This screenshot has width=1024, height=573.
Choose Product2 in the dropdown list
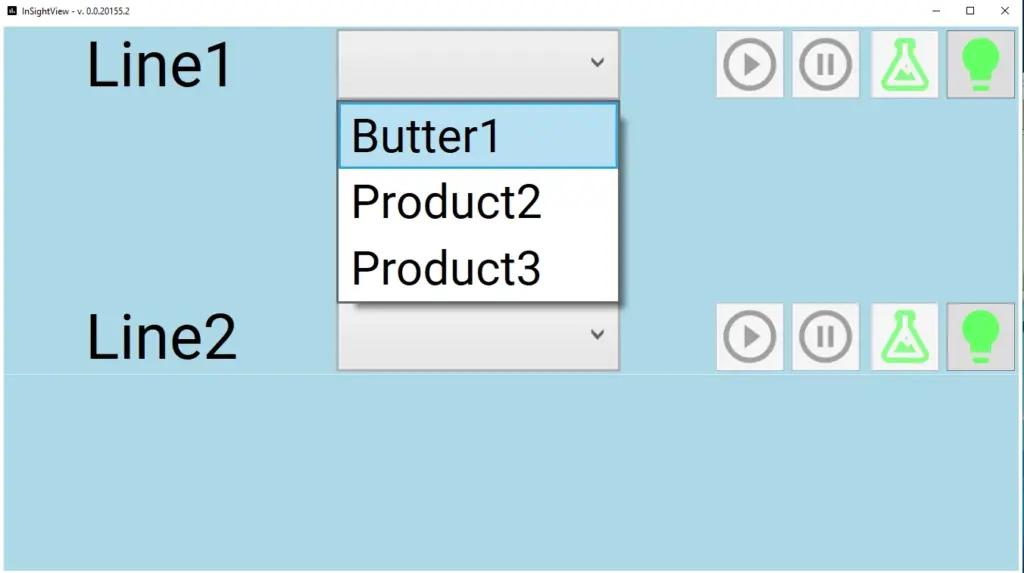478,202
